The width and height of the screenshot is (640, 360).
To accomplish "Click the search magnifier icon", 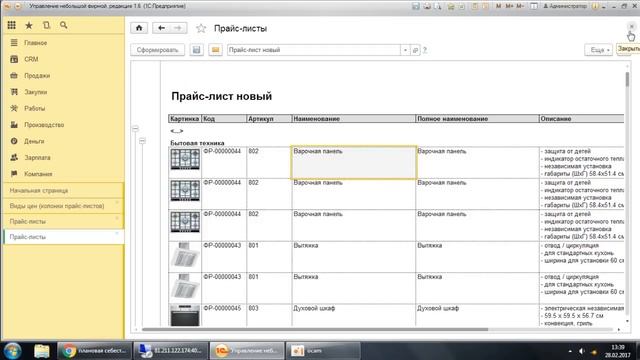I will (x=64, y=25).
